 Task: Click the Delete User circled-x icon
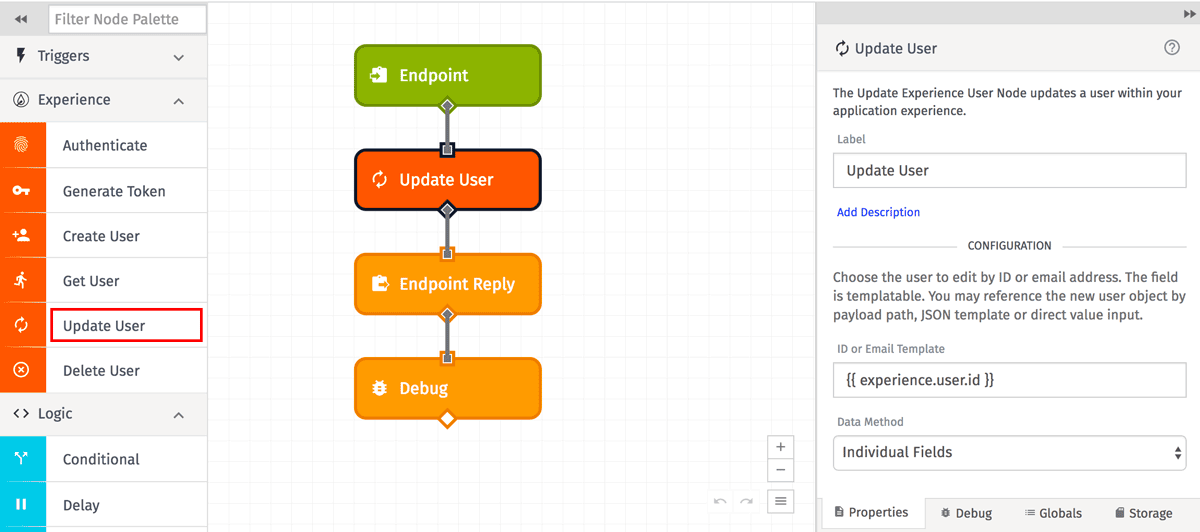click(22, 370)
